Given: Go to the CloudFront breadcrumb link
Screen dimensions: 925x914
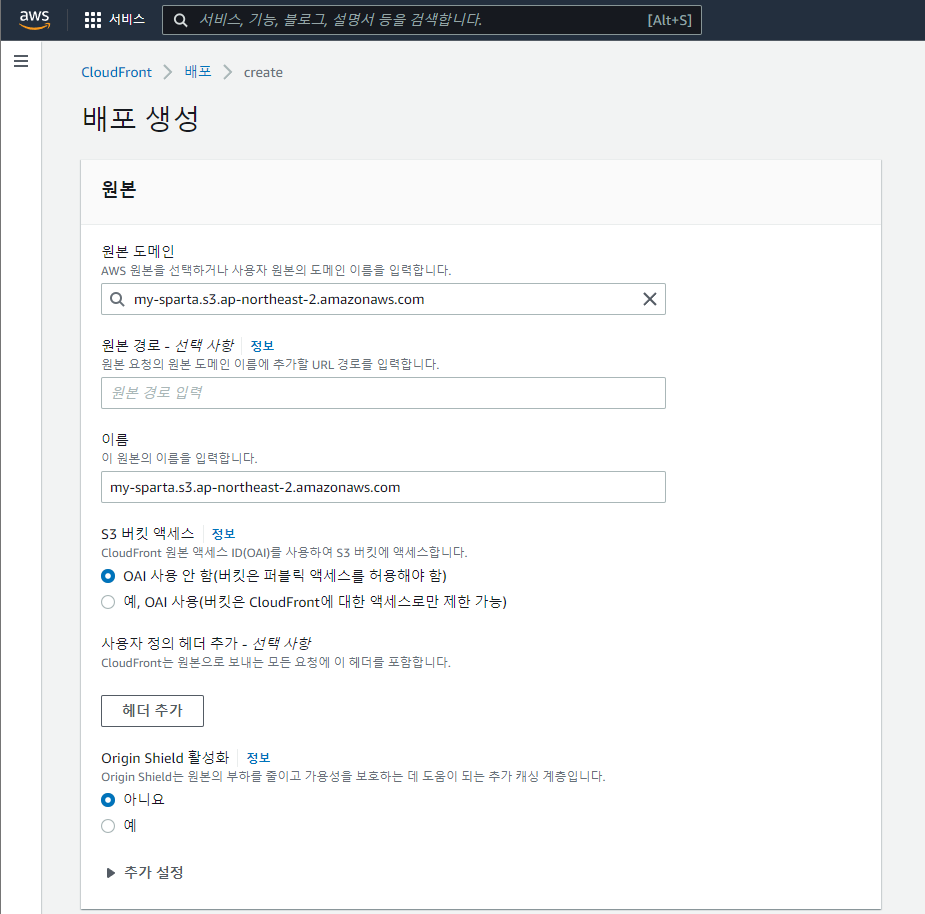Looking at the screenshot, I should pyautogui.click(x=116, y=72).
